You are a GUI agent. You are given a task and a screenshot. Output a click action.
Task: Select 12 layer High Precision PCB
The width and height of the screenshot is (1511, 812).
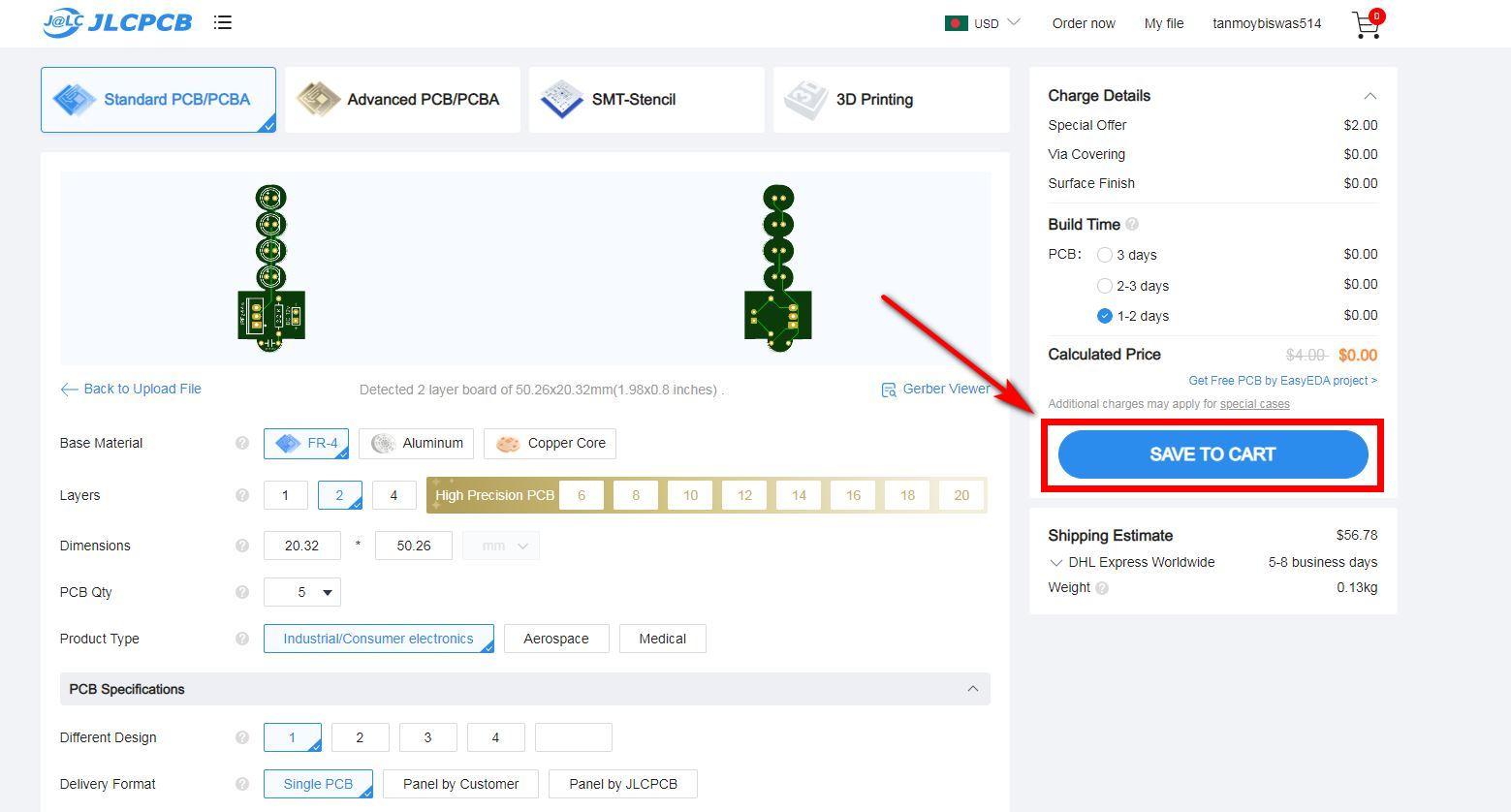coord(744,495)
